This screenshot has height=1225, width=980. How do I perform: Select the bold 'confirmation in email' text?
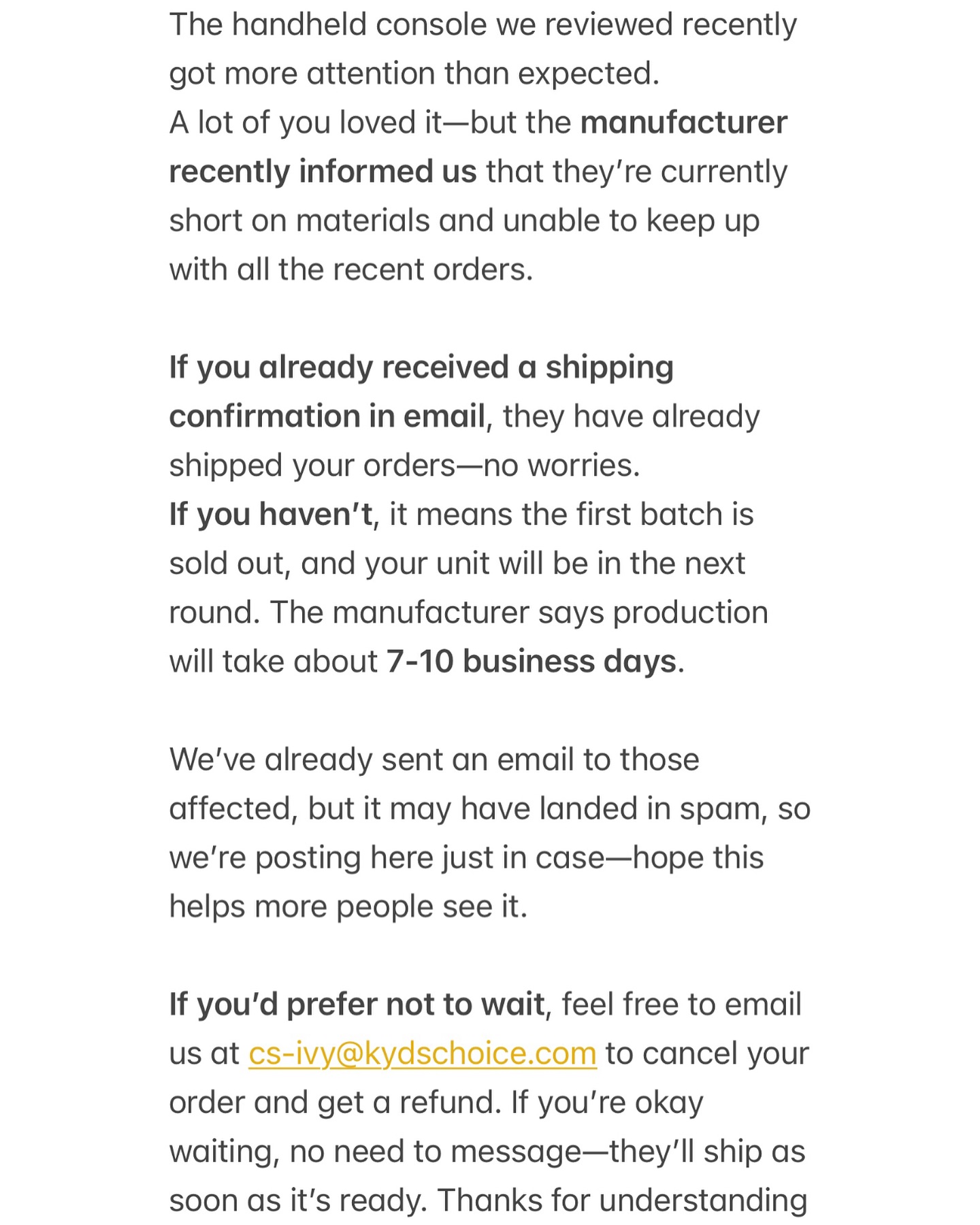tap(327, 416)
